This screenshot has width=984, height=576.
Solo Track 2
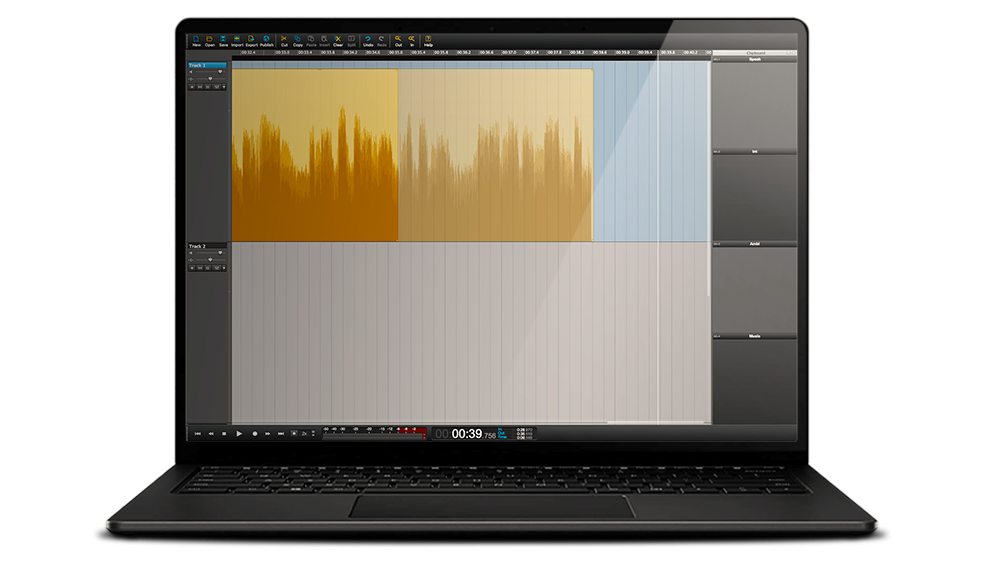pyautogui.click(x=208, y=268)
